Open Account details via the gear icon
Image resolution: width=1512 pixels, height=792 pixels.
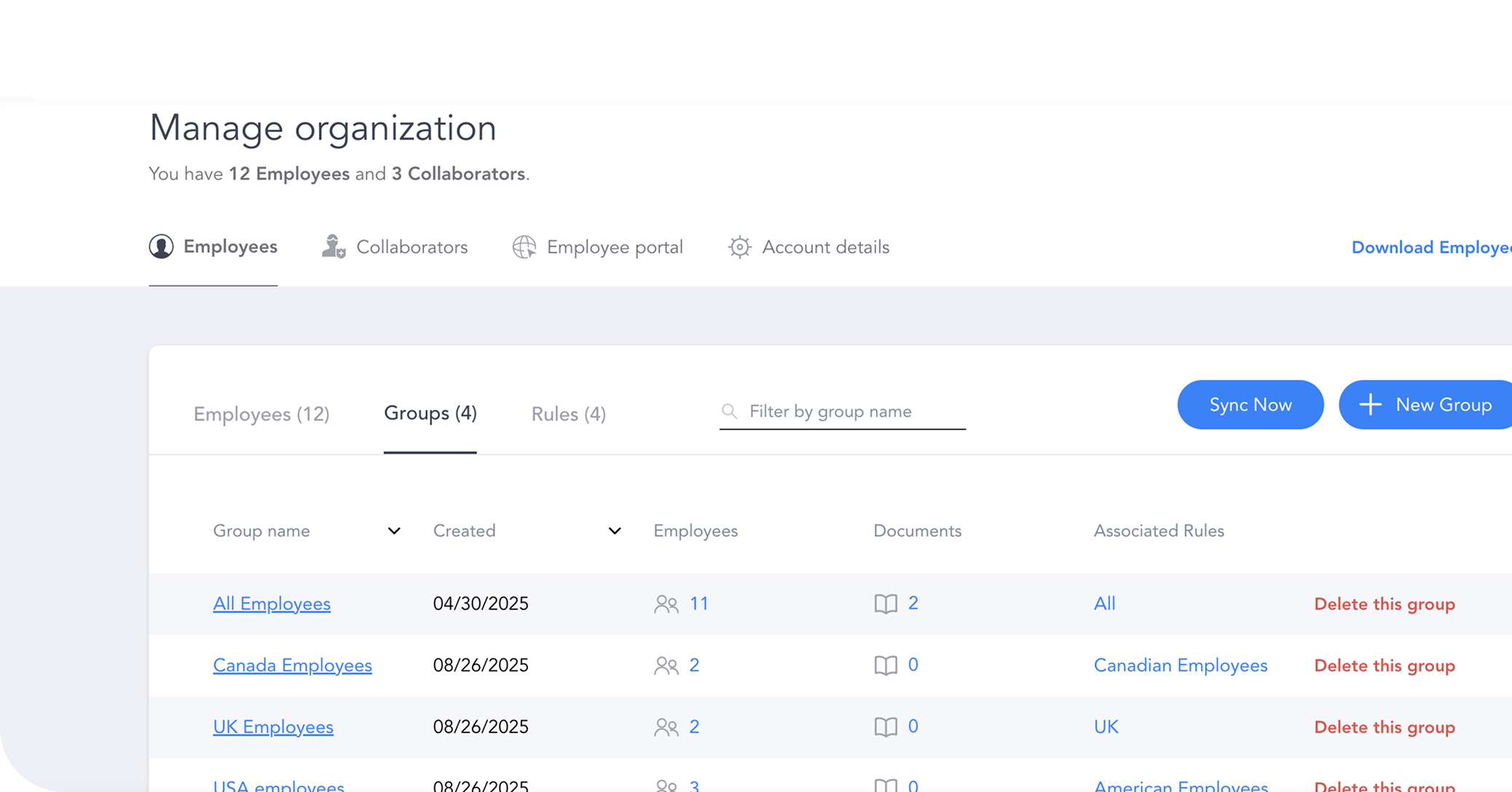(739, 247)
